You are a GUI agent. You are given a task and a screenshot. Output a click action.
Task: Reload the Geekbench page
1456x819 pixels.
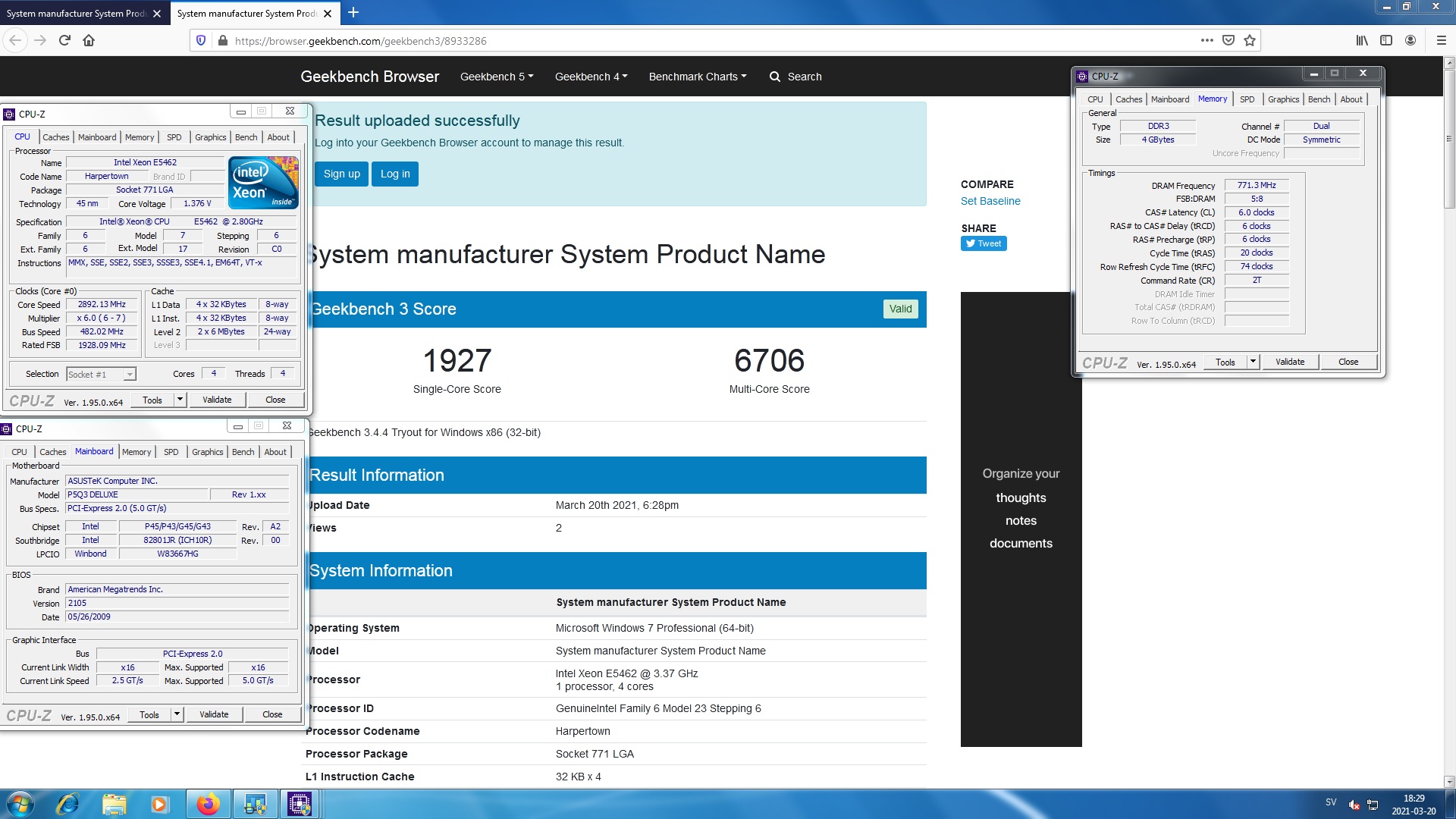pos(64,40)
